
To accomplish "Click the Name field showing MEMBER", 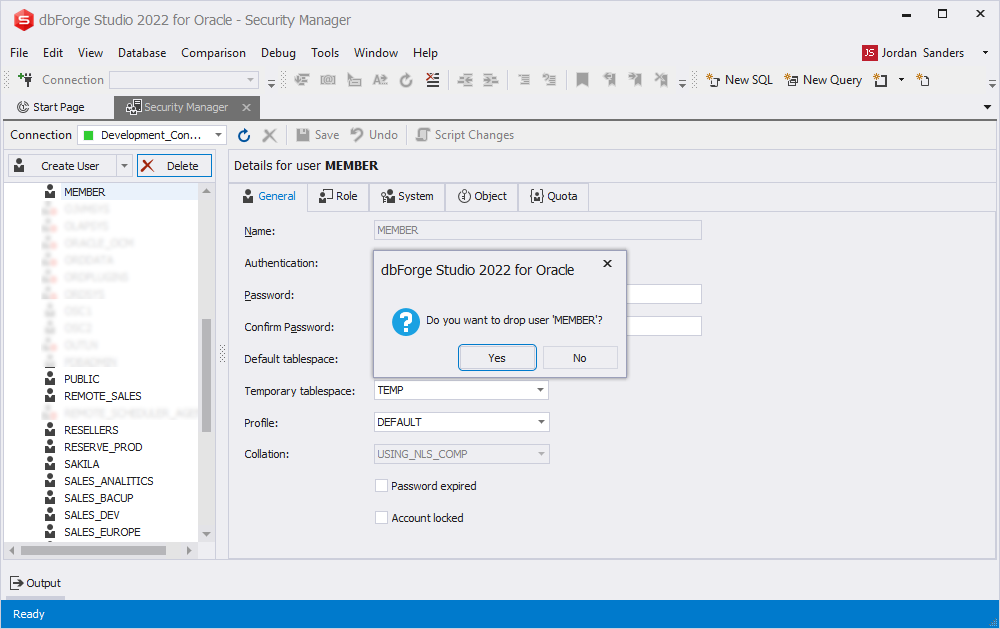I will click(x=538, y=230).
